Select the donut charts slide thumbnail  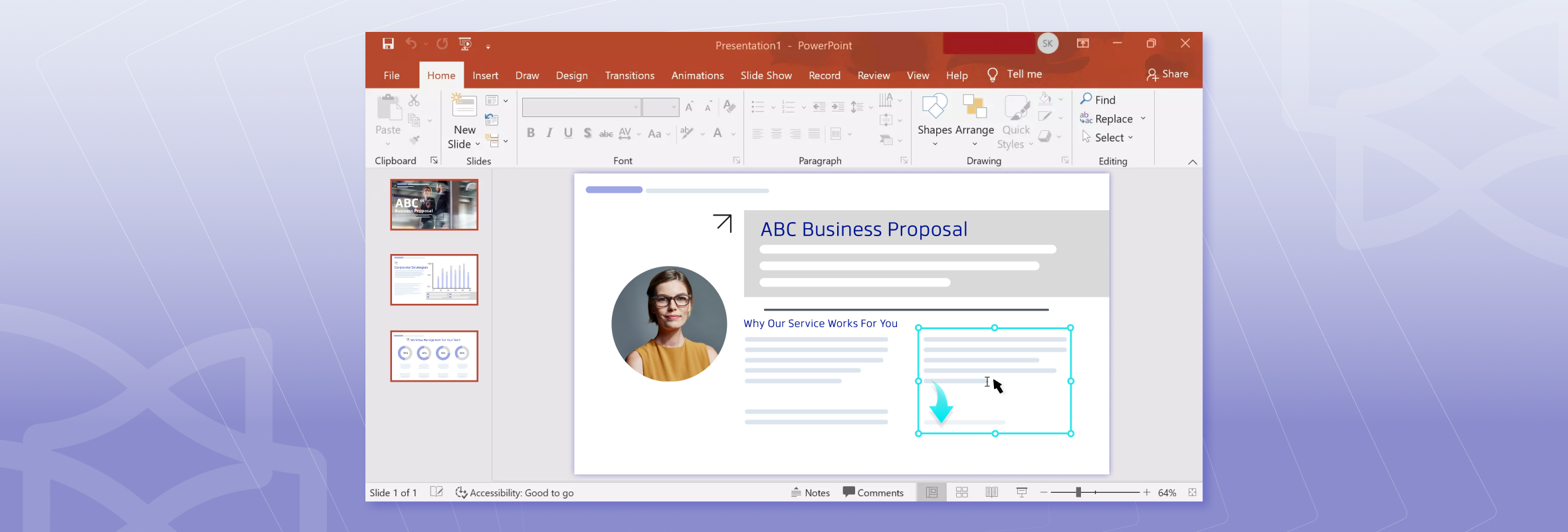pyautogui.click(x=434, y=356)
